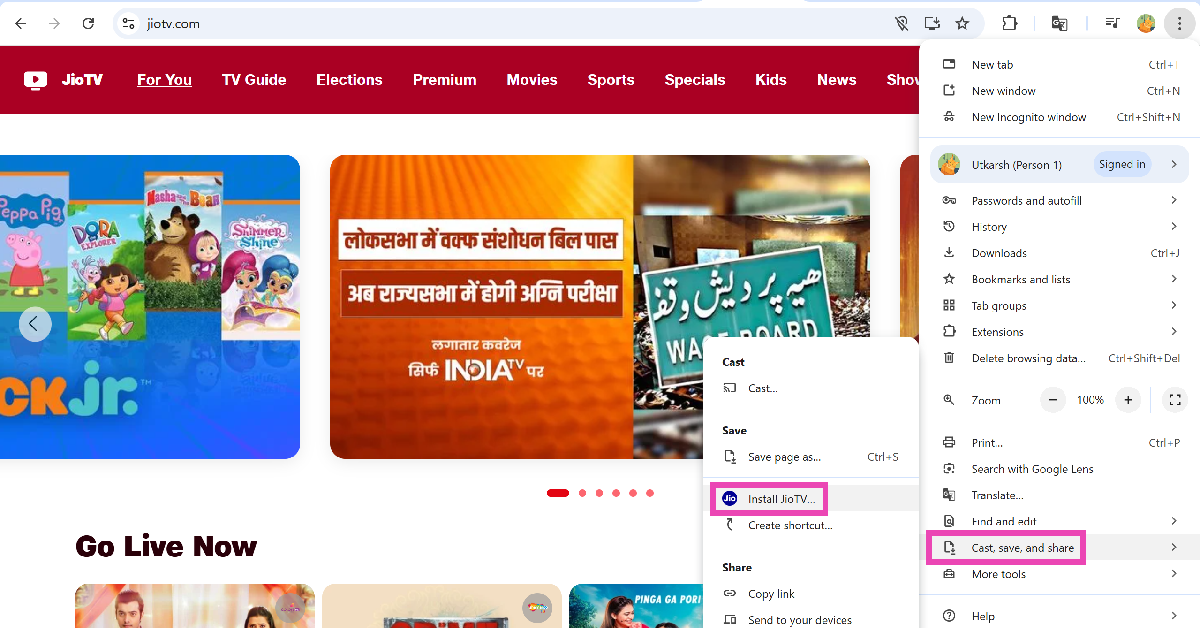Click the Send to your devices icon

point(730,620)
